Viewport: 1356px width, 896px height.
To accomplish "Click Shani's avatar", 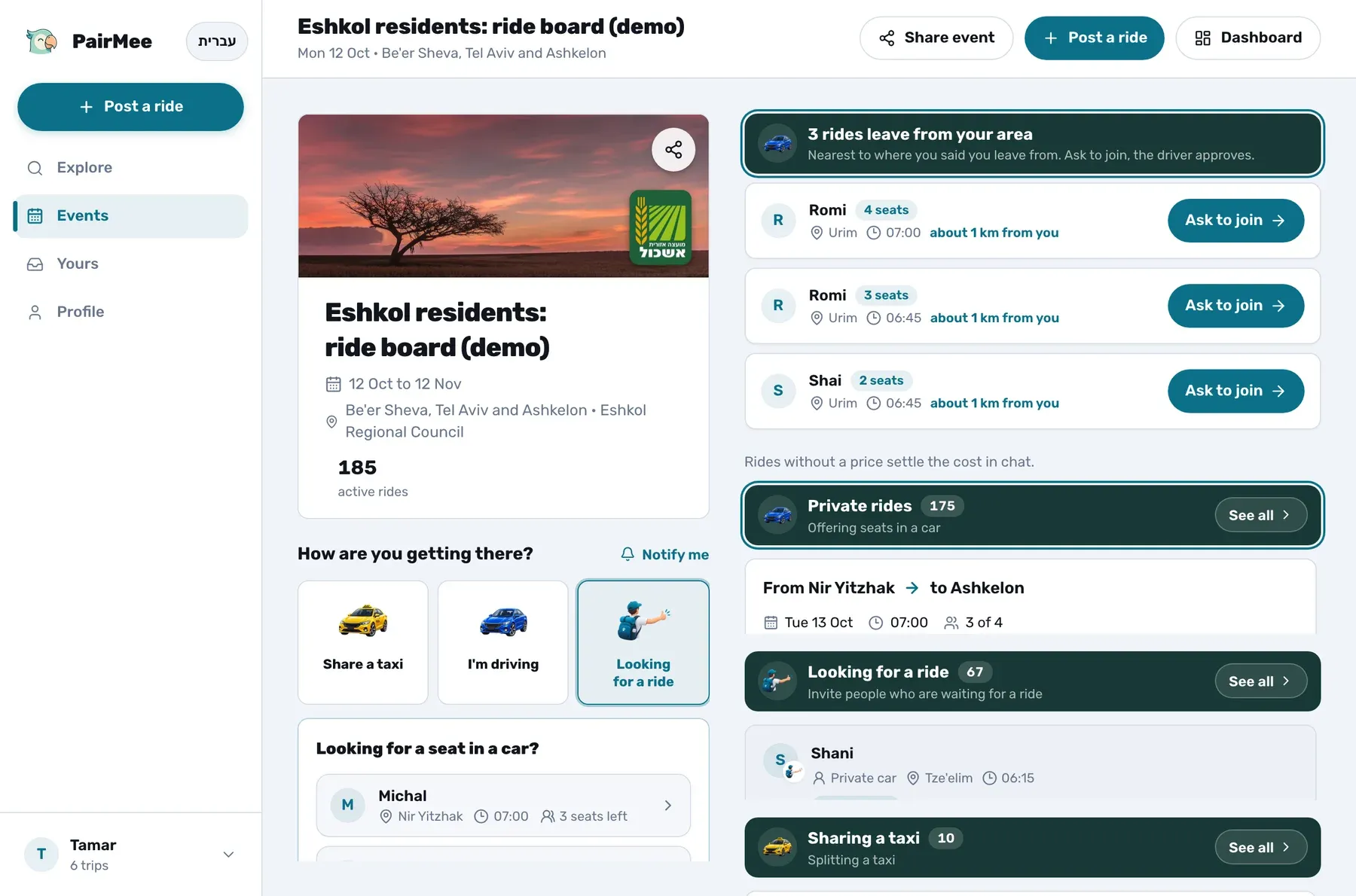I will click(x=781, y=761).
